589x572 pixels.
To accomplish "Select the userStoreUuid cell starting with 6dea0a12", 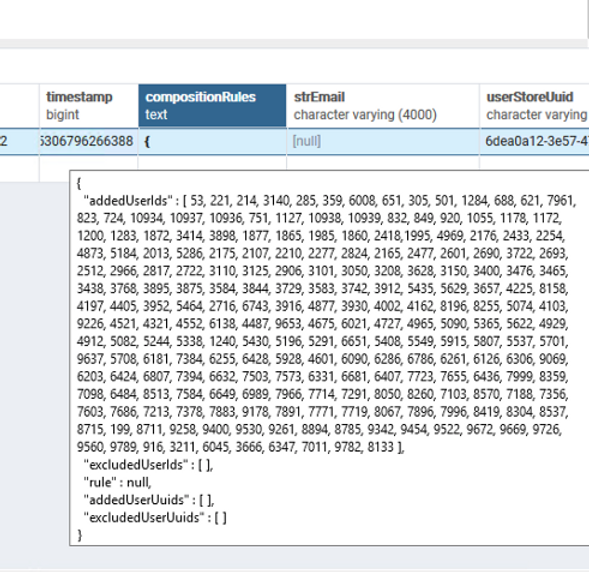I will coord(534,141).
